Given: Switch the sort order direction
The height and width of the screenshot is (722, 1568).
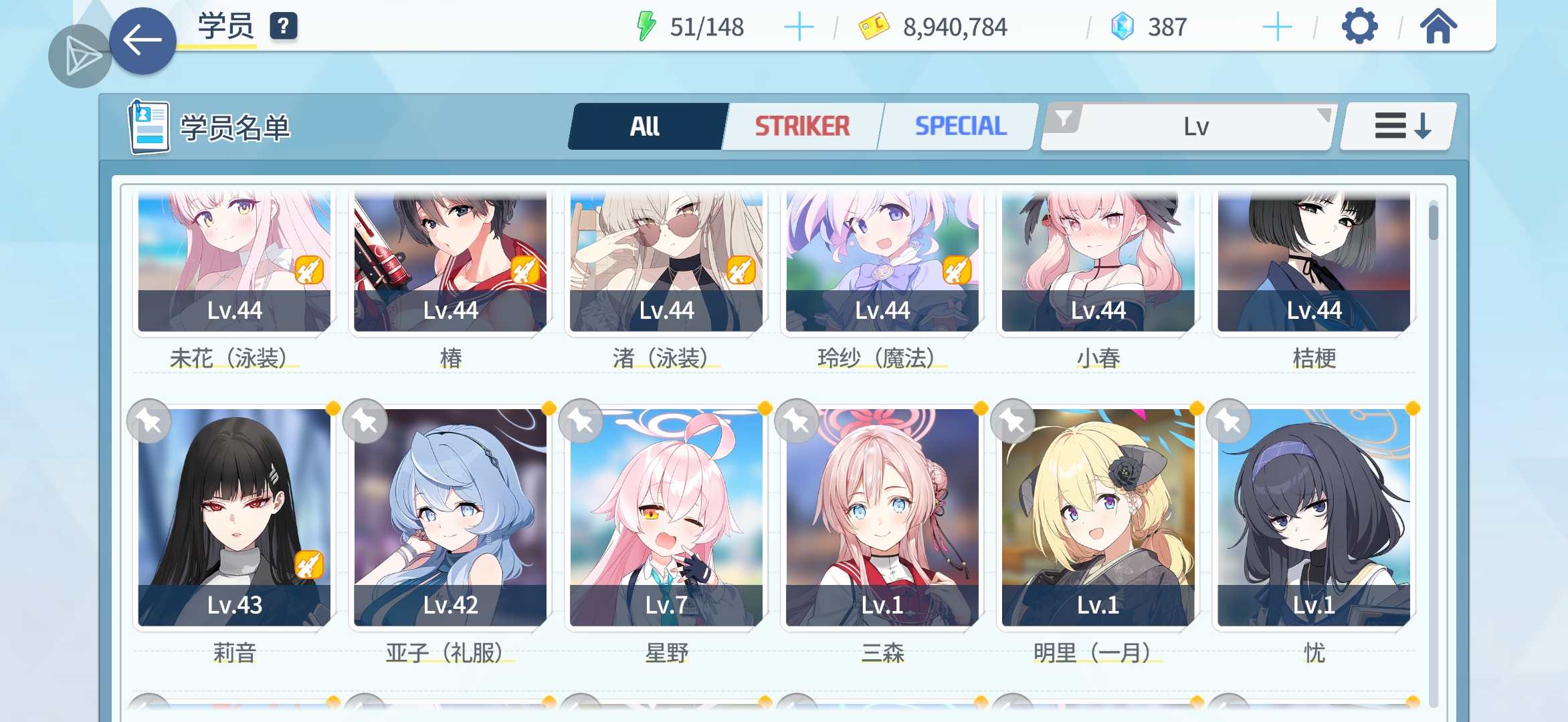Looking at the screenshot, I should (x=1399, y=126).
